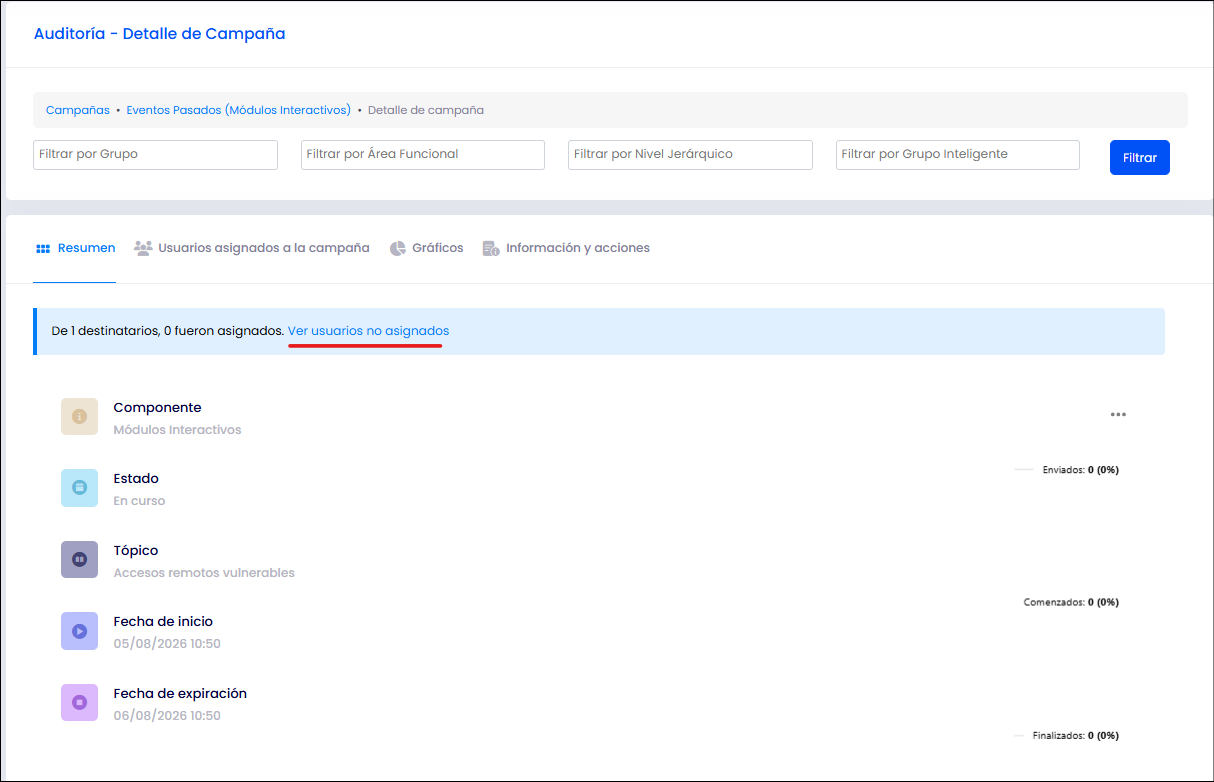
Task: Click the Resumen grid icon
Action: pyautogui.click(x=43, y=248)
